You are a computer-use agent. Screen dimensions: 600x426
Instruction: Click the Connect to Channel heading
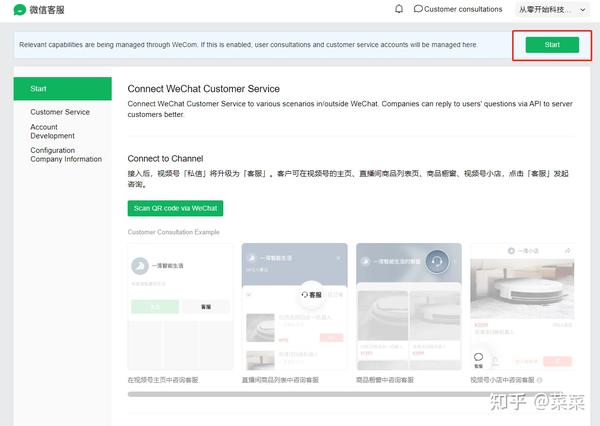165,158
